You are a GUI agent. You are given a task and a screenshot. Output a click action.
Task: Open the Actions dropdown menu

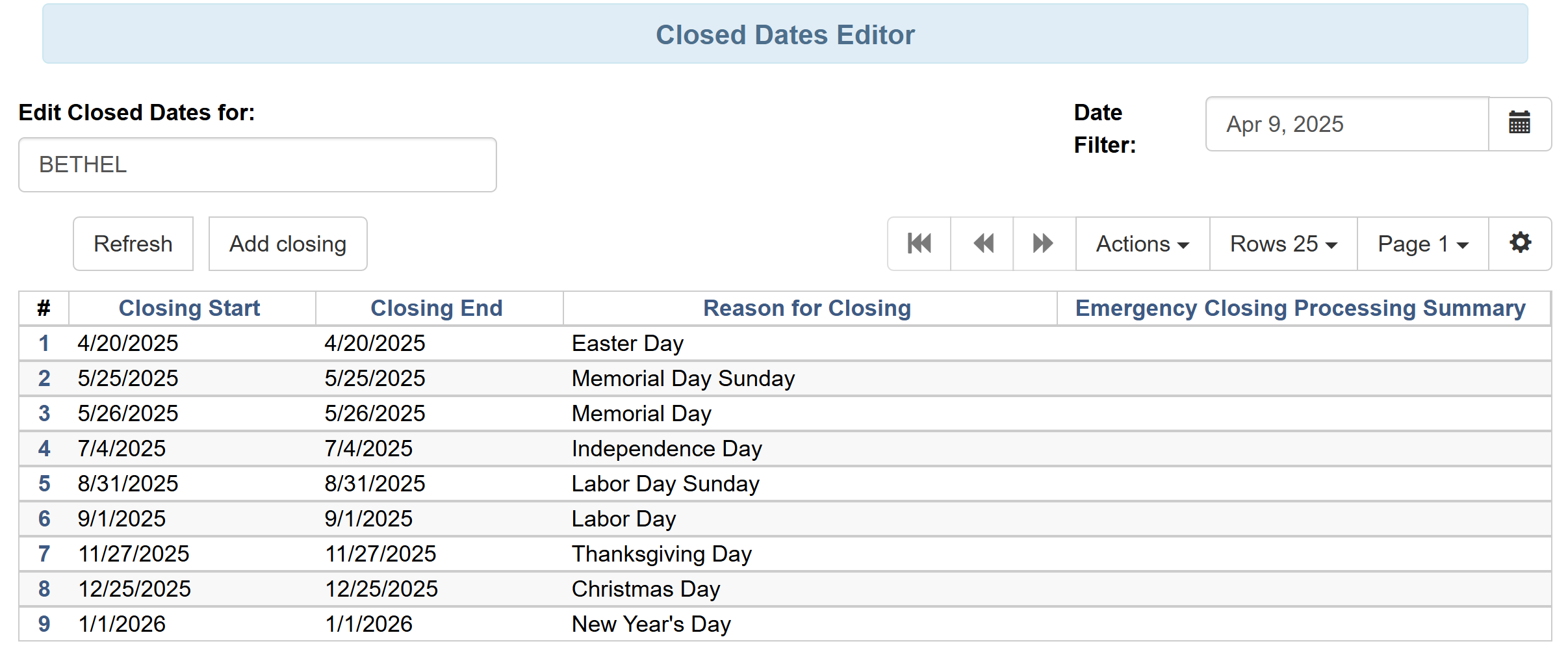point(1142,243)
